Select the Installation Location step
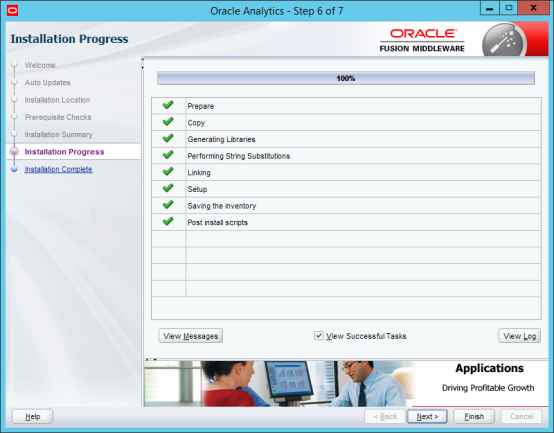 point(57,100)
